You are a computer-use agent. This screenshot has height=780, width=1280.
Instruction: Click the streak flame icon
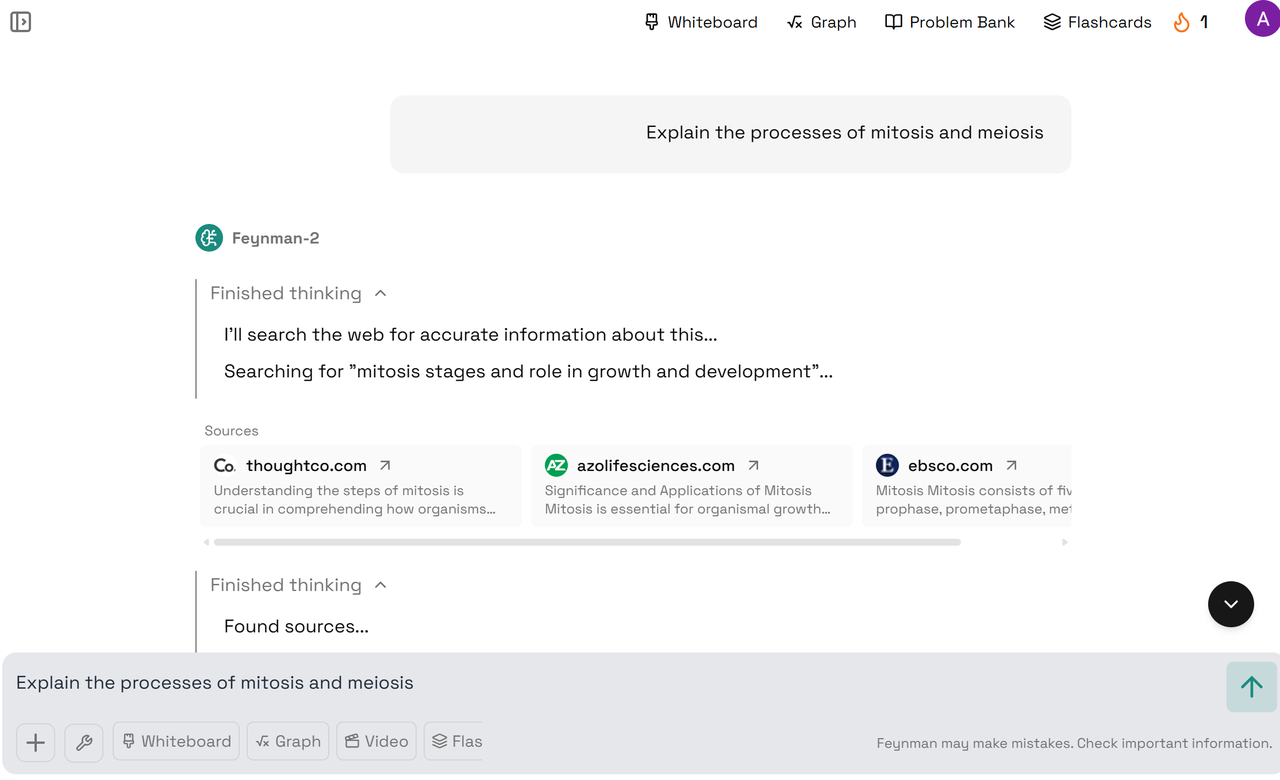1182,22
